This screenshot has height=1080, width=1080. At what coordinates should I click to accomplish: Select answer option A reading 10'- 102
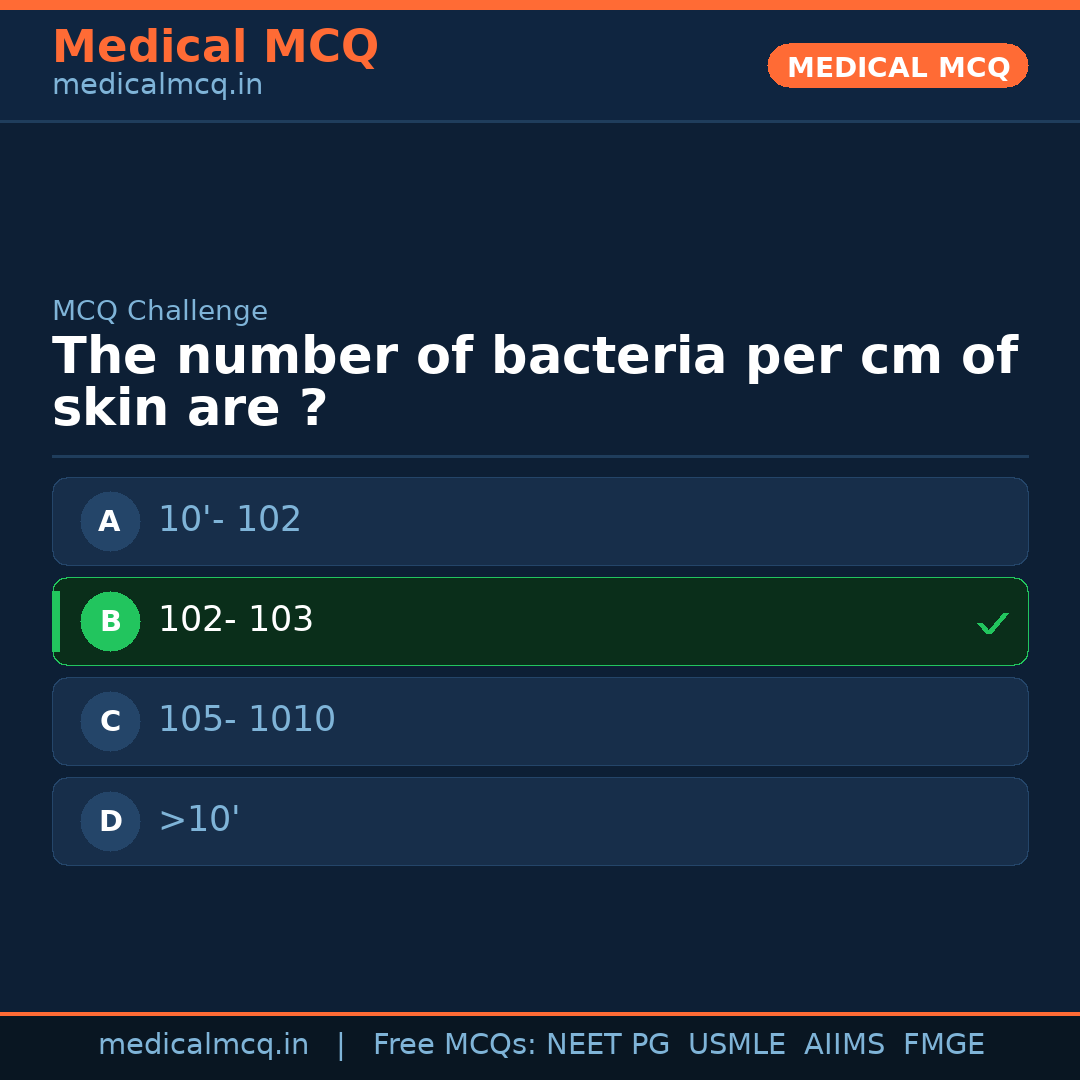(x=540, y=521)
